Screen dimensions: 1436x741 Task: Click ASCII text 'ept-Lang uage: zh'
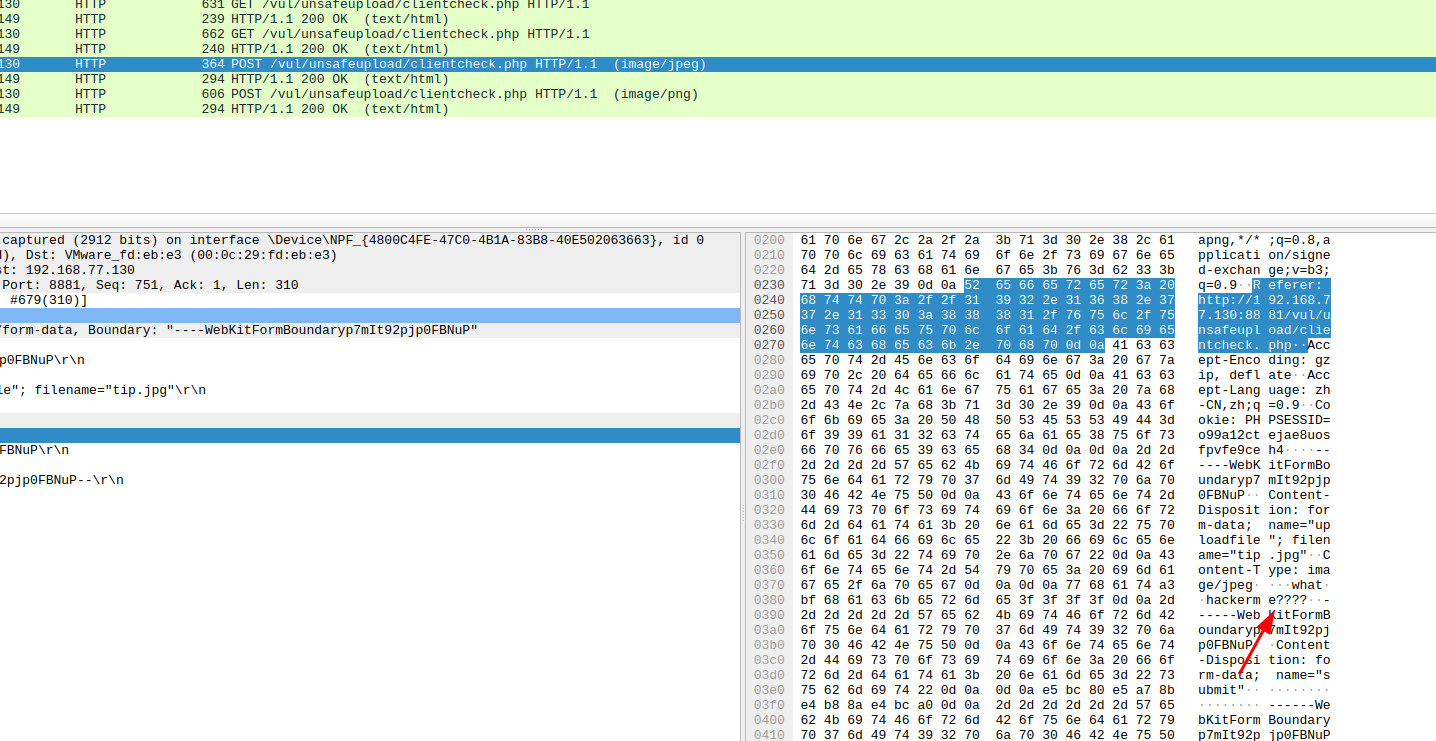[x=1264, y=390]
